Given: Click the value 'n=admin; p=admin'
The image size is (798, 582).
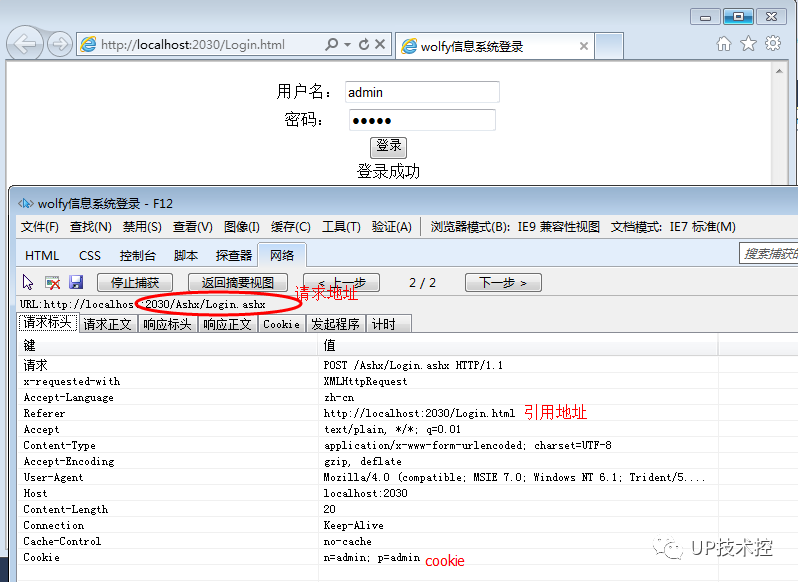Looking at the screenshot, I should point(372,558).
